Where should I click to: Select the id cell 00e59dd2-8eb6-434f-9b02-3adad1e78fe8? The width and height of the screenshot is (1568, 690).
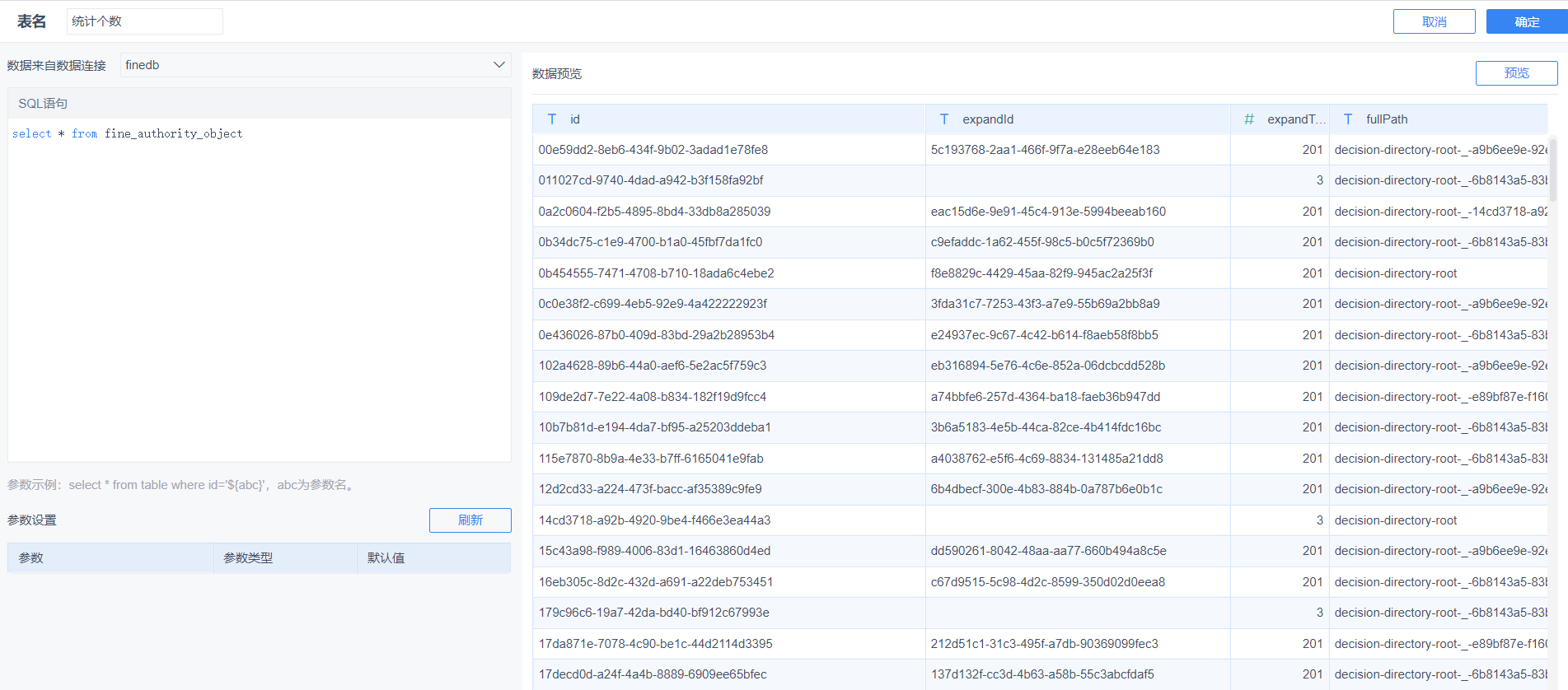click(653, 150)
